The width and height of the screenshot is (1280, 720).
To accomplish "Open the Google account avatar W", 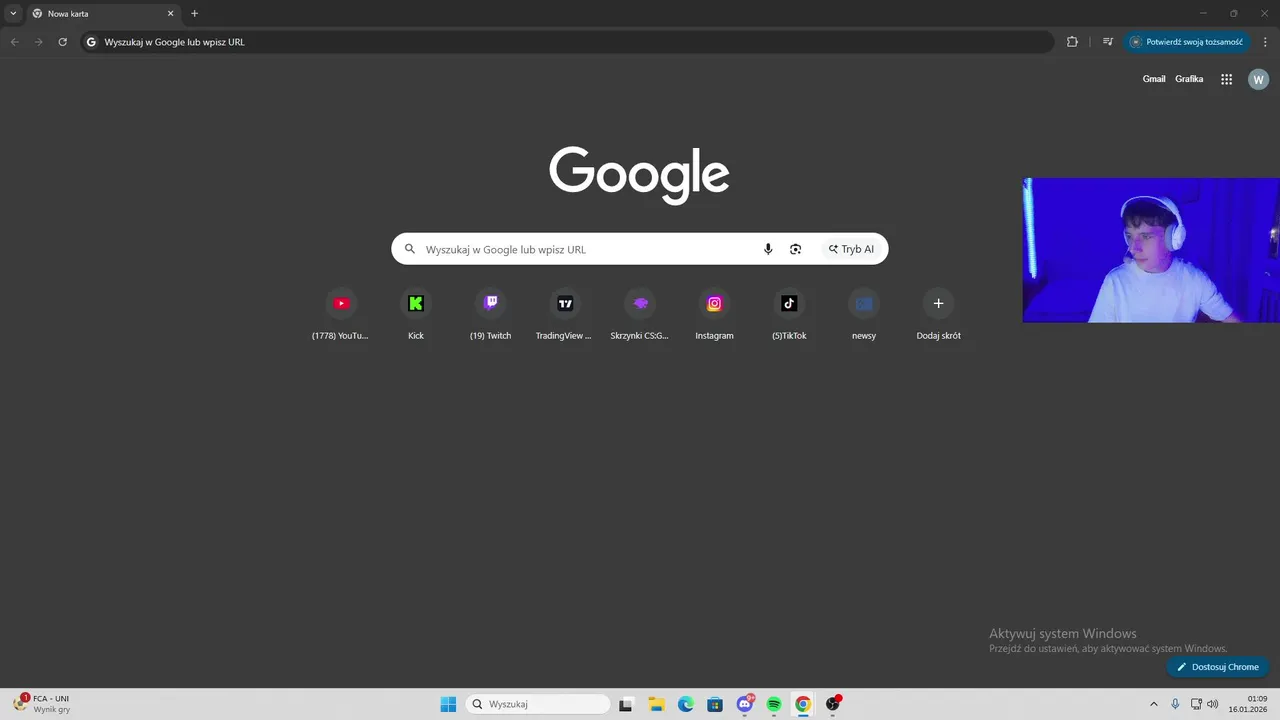I will tap(1258, 79).
